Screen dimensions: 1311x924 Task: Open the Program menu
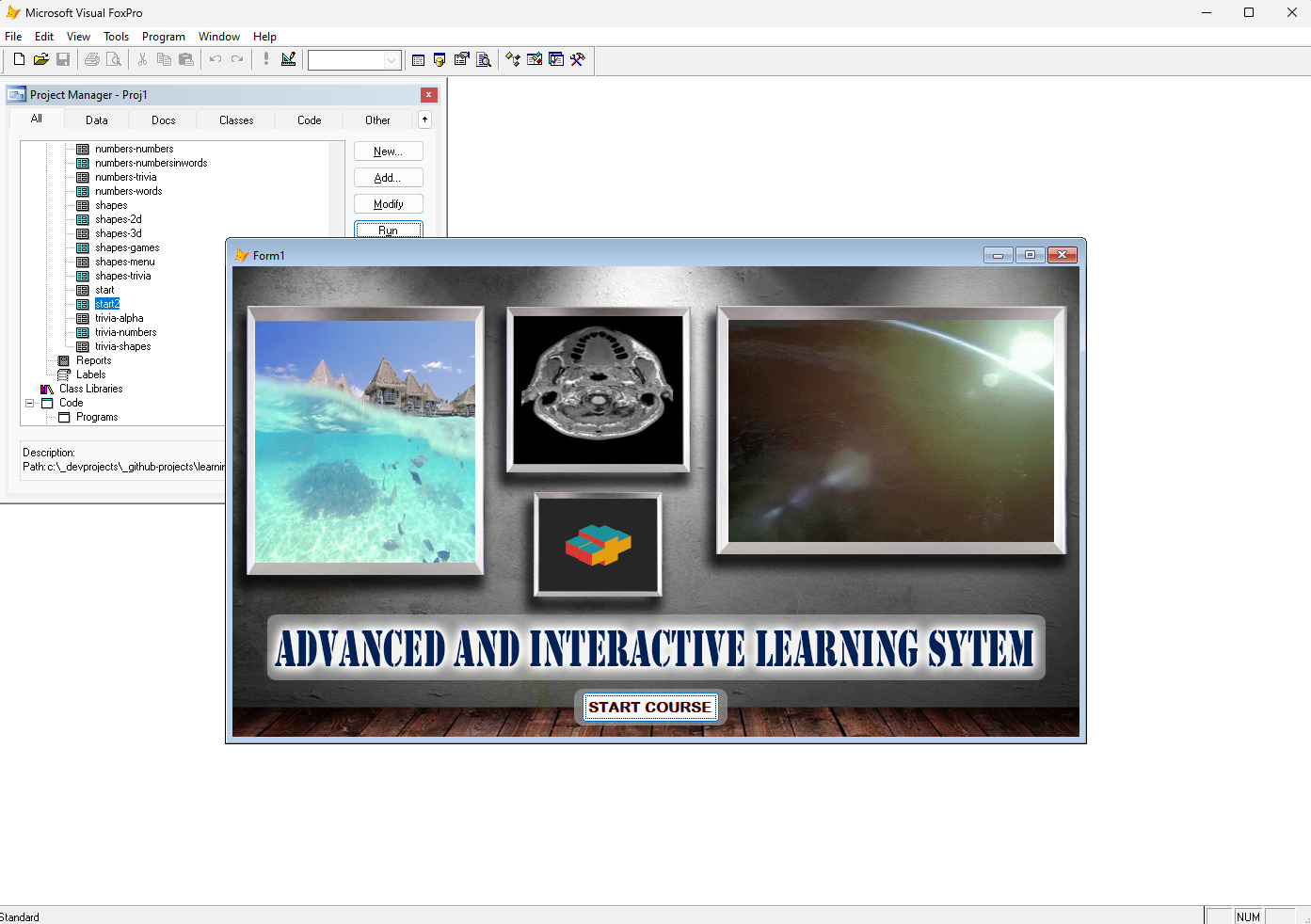[163, 37]
